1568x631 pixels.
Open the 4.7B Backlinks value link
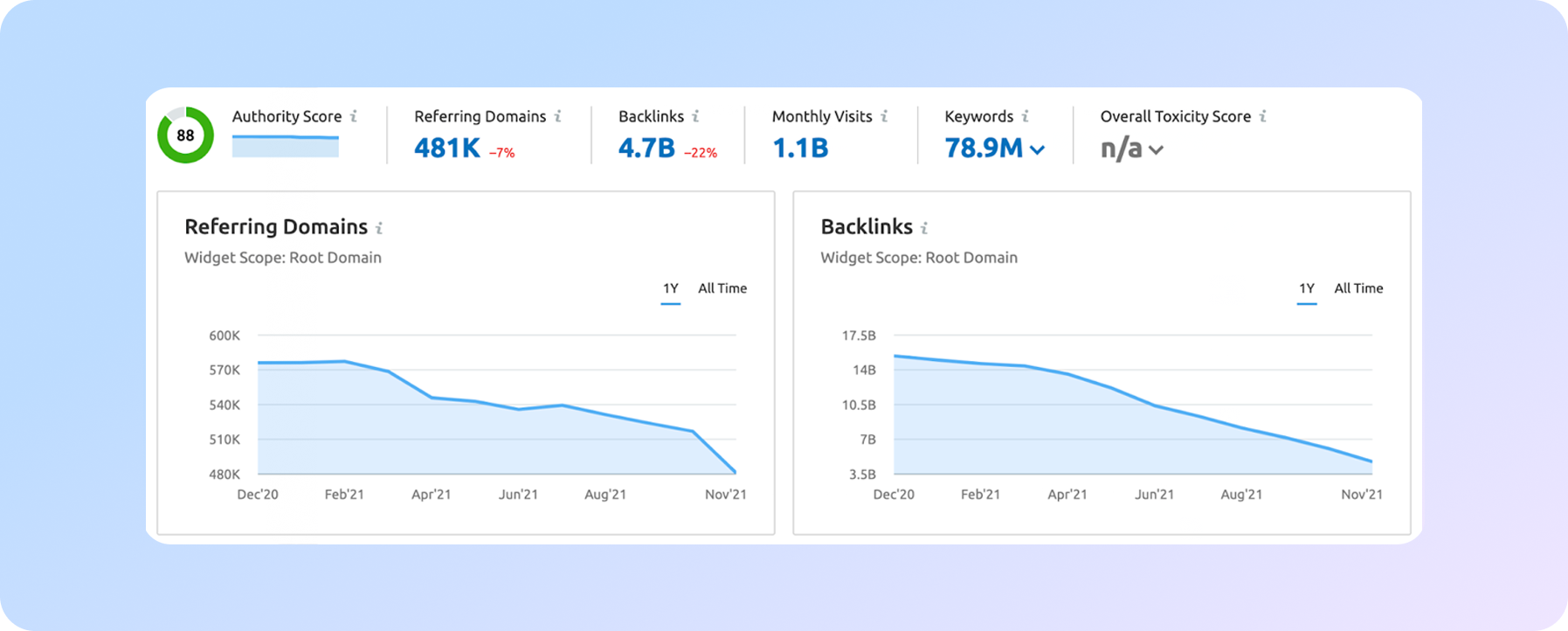(x=646, y=149)
